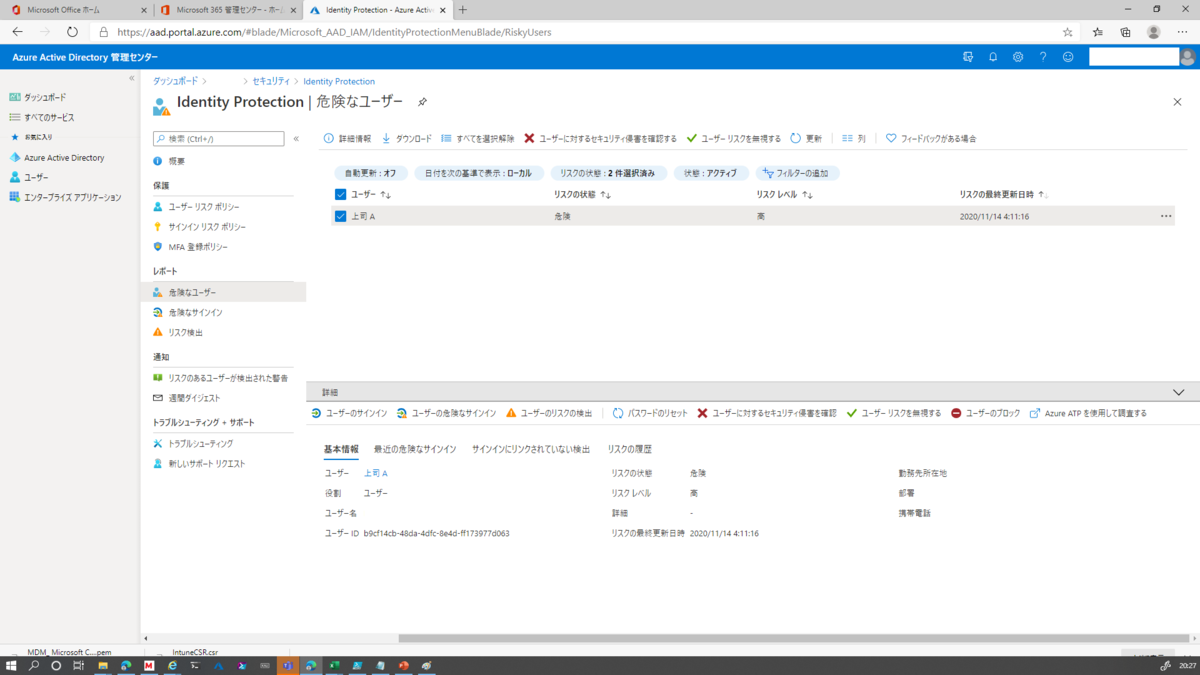The image size is (1200, 675).
Task: Open the row context menu (...) for 上司 A
Action: (1166, 216)
